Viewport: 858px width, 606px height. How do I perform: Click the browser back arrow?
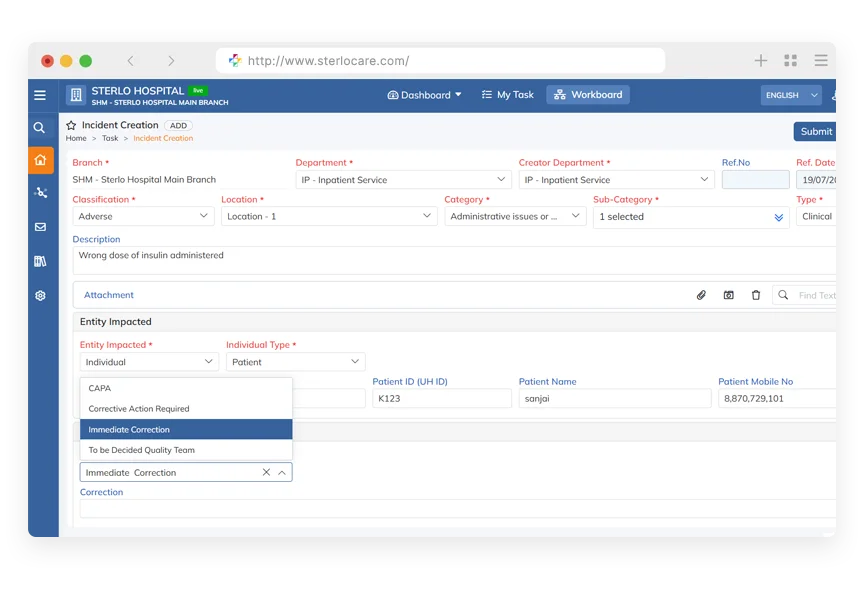click(130, 61)
